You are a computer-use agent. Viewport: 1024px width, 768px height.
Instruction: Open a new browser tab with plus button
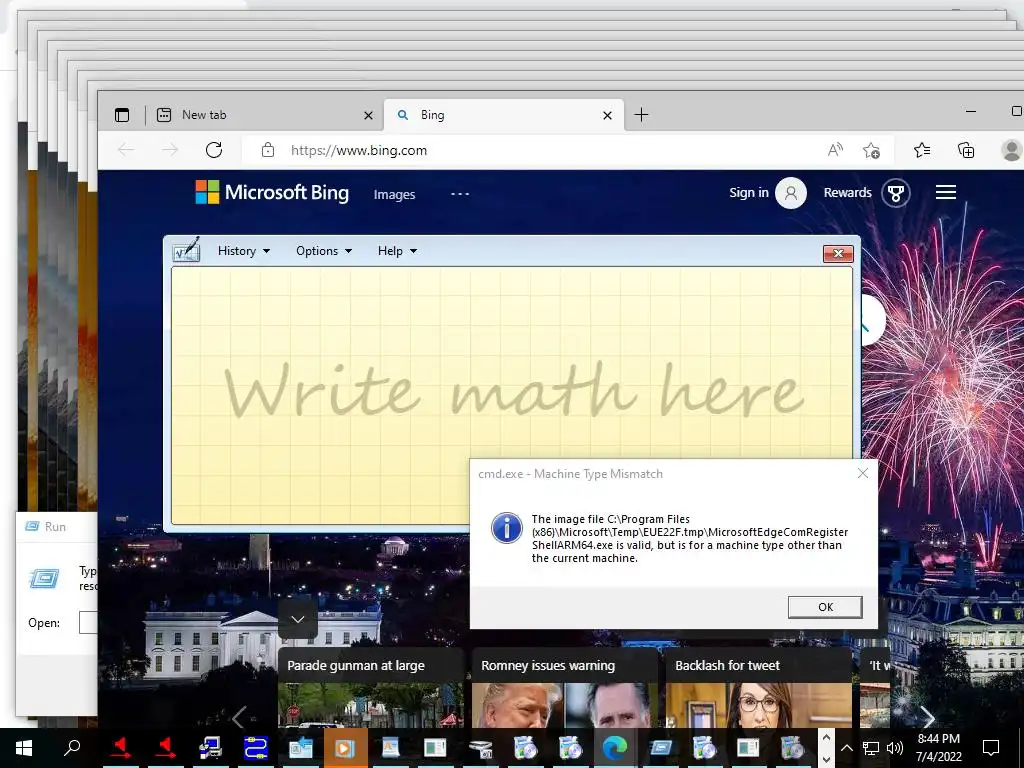pos(641,115)
